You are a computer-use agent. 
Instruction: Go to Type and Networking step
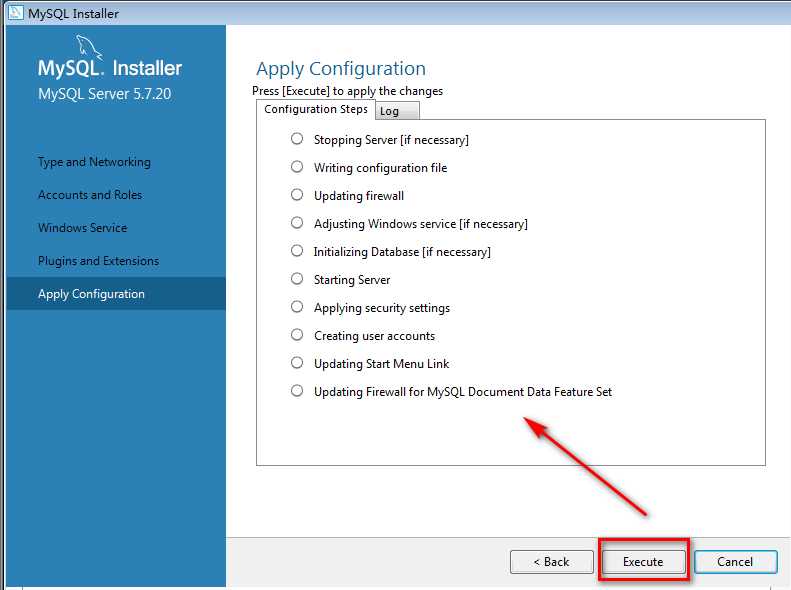[94, 162]
